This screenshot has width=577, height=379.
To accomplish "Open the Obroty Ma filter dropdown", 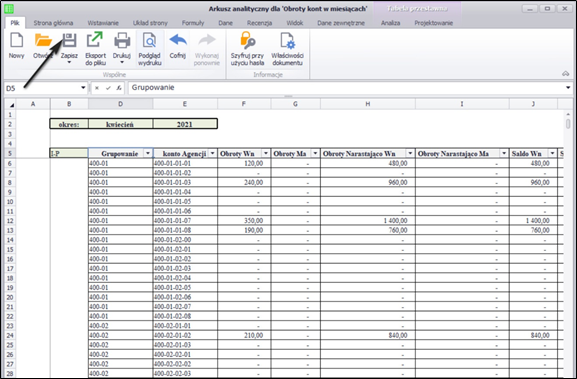I will [315, 153].
